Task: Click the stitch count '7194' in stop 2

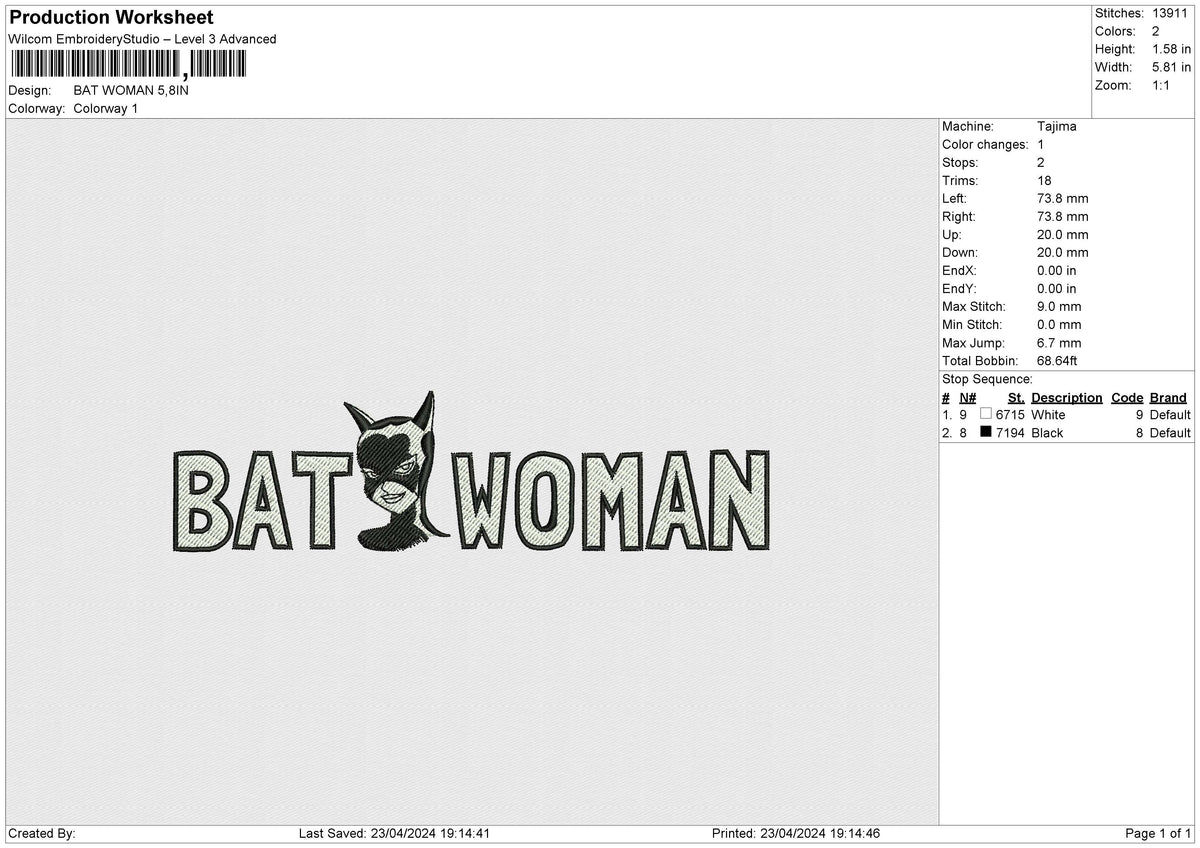Action: (x=1011, y=432)
